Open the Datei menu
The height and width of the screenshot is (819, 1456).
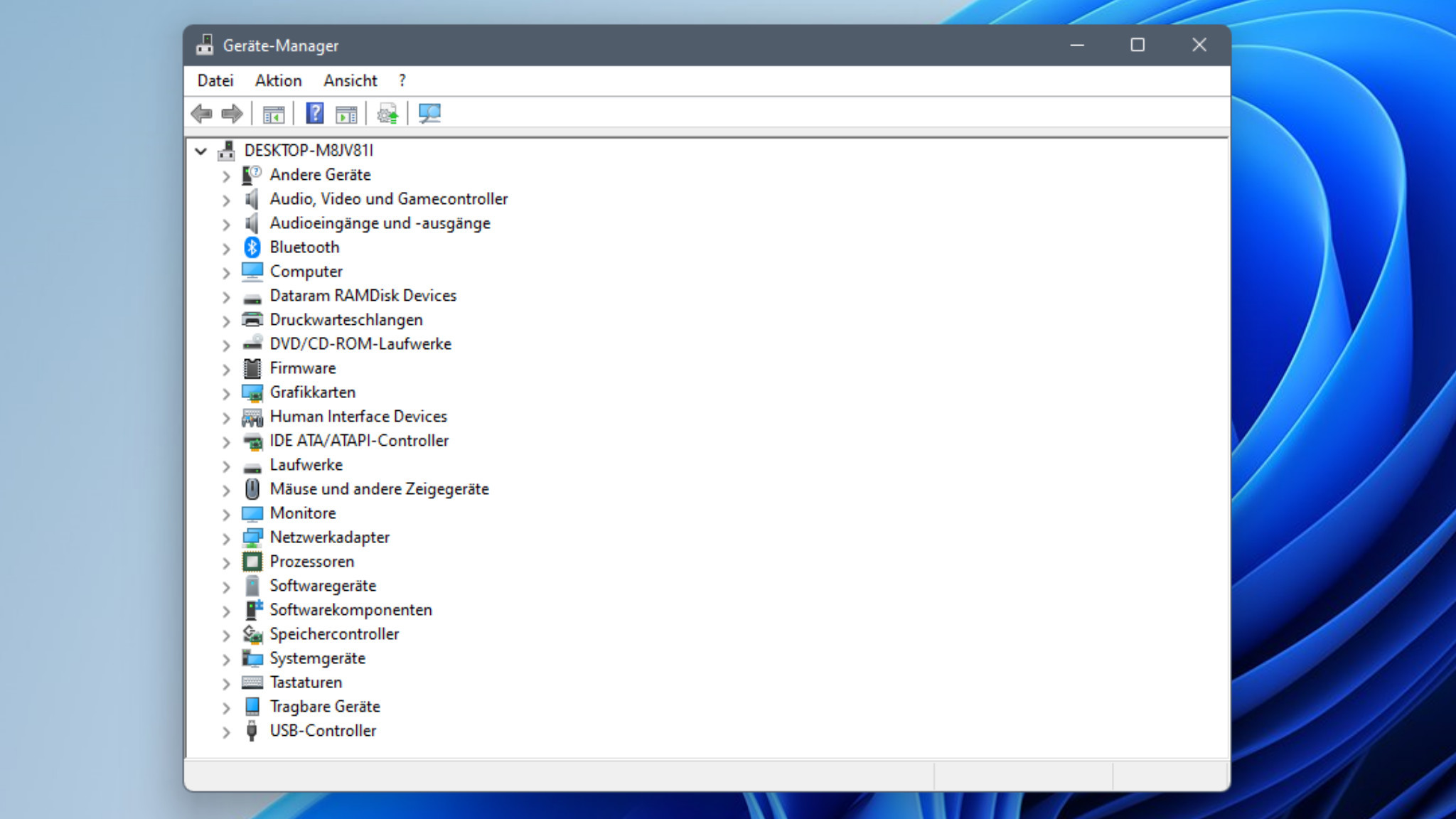tap(214, 80)
